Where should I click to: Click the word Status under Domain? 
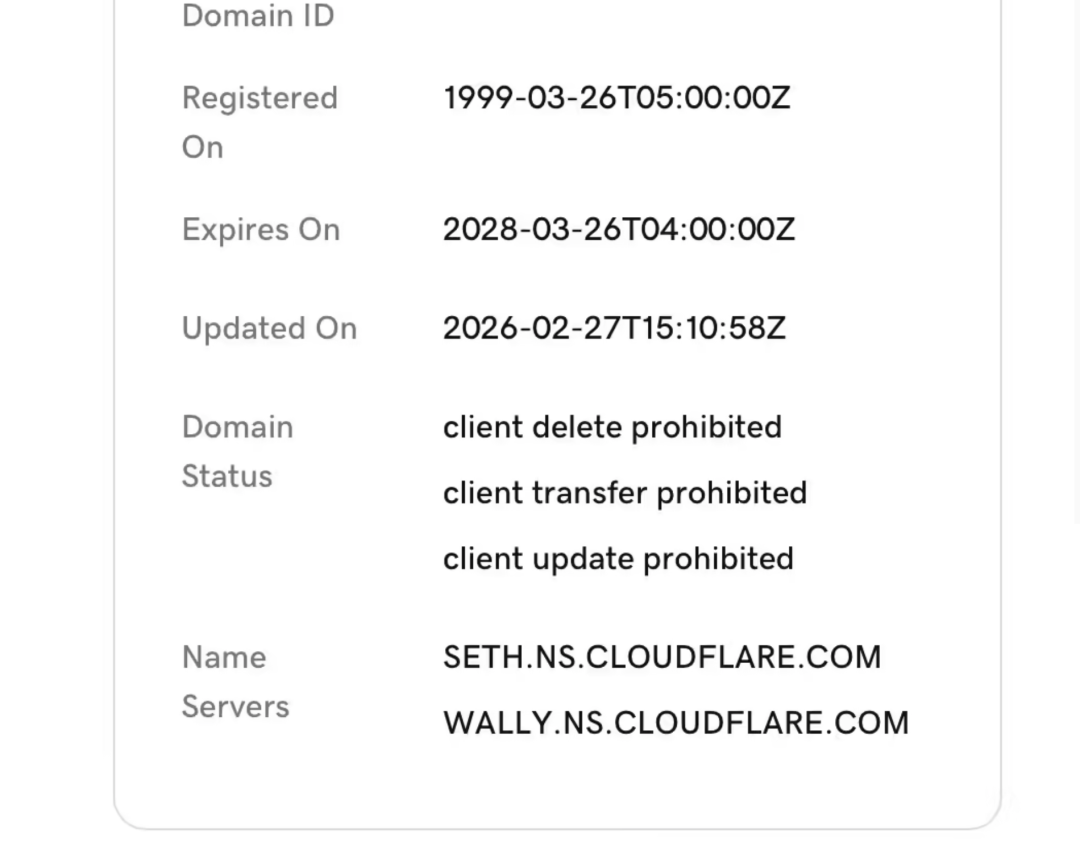coord(227,476)
